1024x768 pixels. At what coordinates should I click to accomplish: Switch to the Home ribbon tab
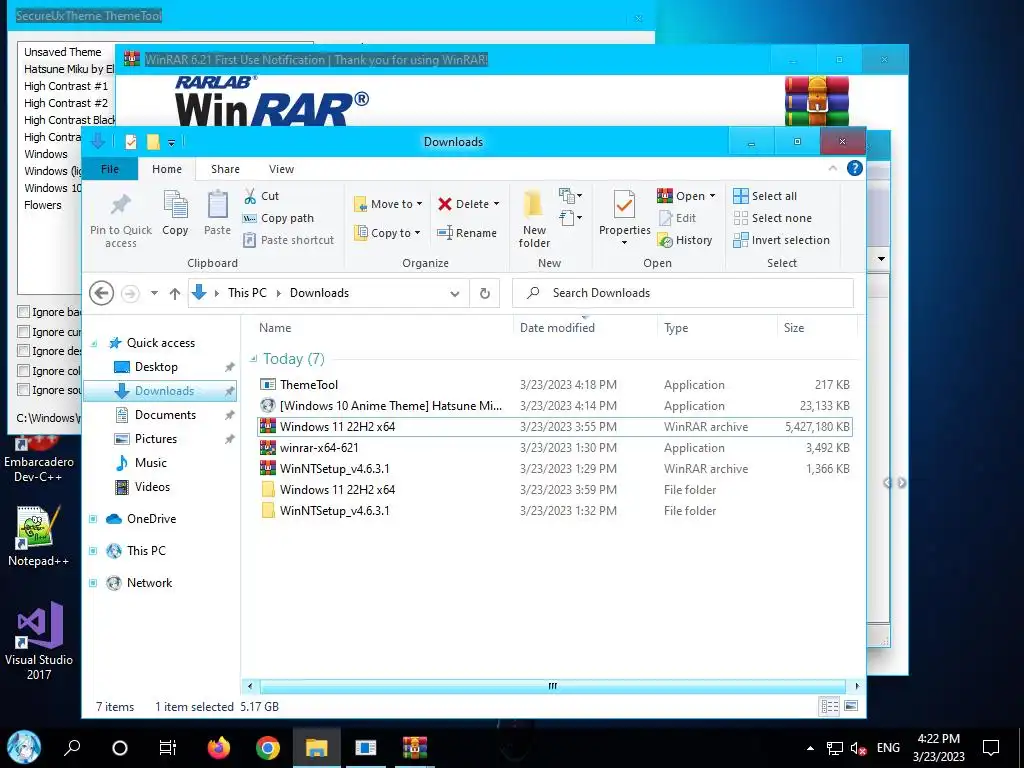(167, 168)
